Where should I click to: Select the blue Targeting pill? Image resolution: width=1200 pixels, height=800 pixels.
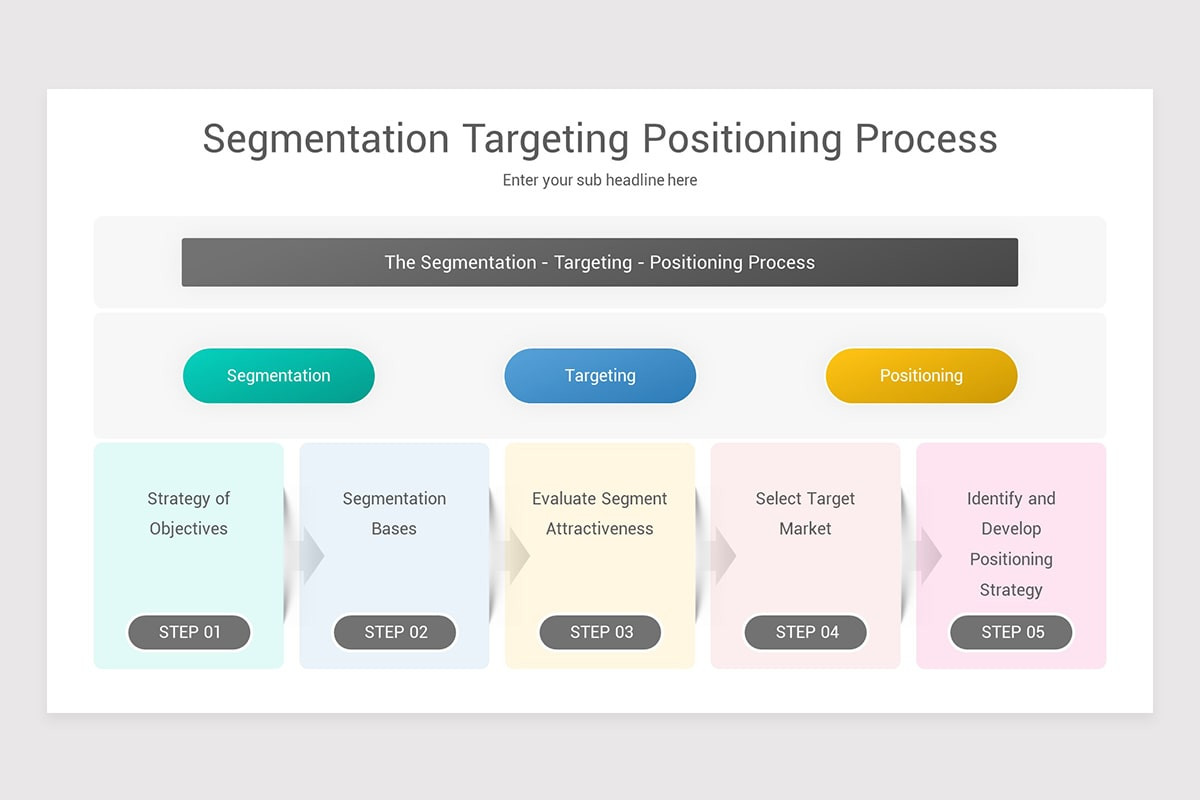pyautogui.click(x=600, y=376)
